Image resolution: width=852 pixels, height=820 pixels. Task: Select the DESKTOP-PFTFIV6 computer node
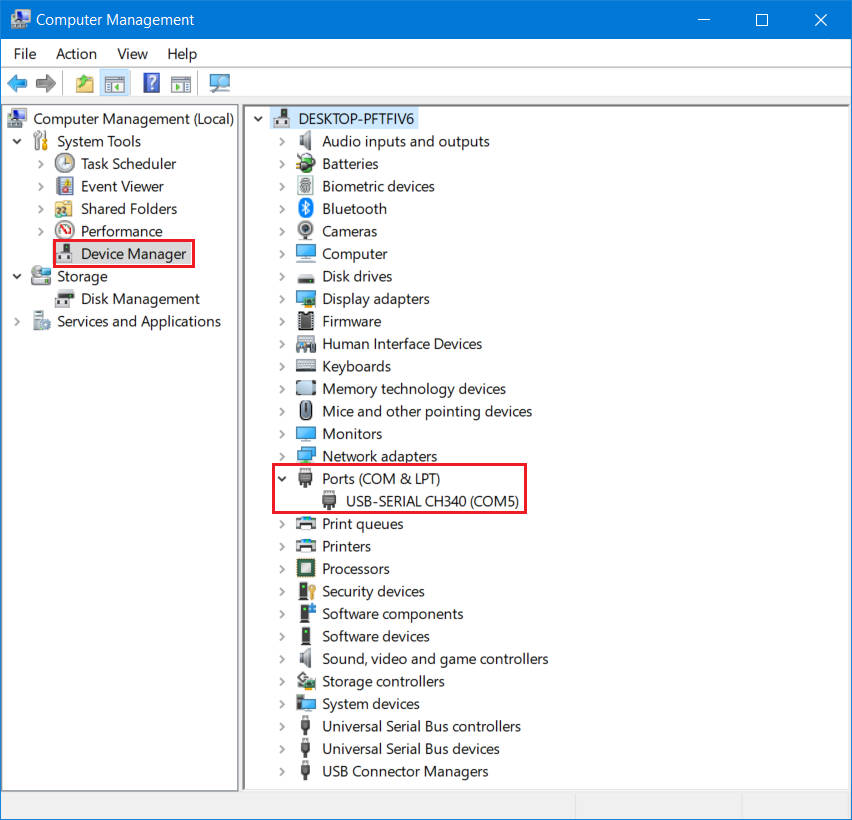[x=356, y=117]
